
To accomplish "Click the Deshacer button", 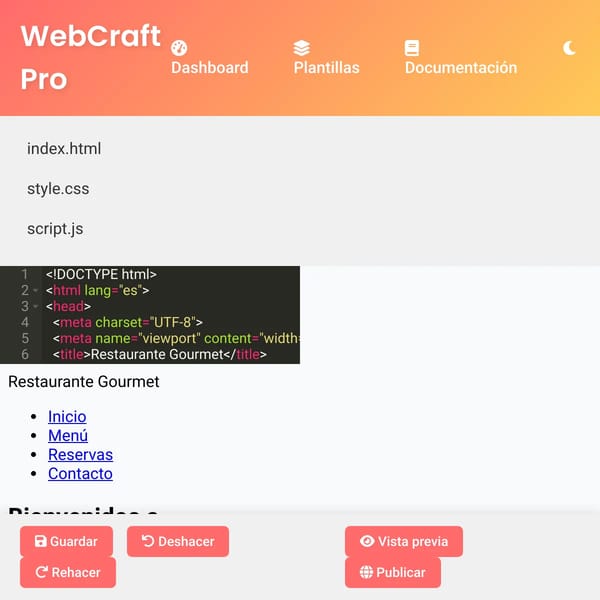I will point(178,541).
